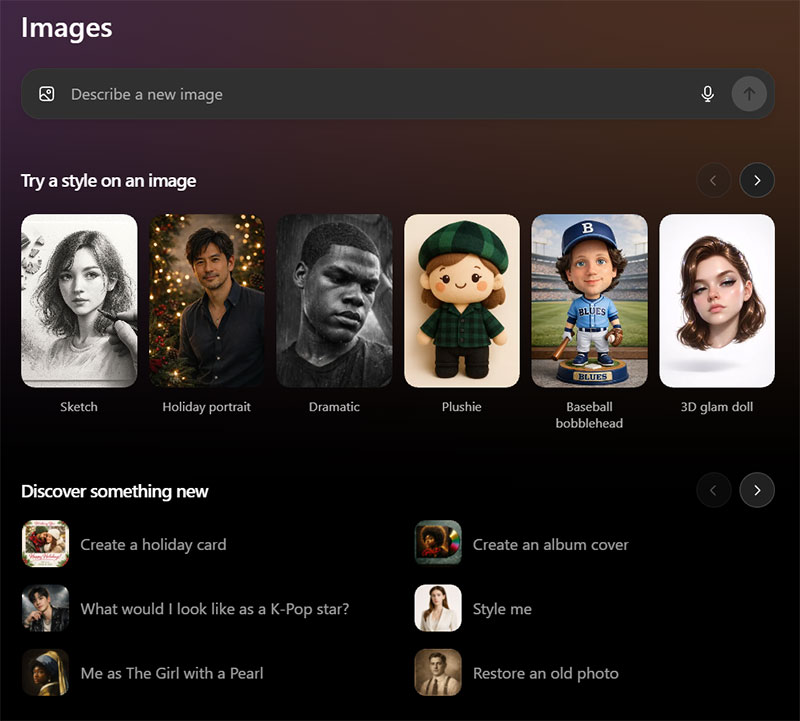Advance the style carousel with the right arrow
This screenshot has width=800, height=721.
tap(757, 180)
